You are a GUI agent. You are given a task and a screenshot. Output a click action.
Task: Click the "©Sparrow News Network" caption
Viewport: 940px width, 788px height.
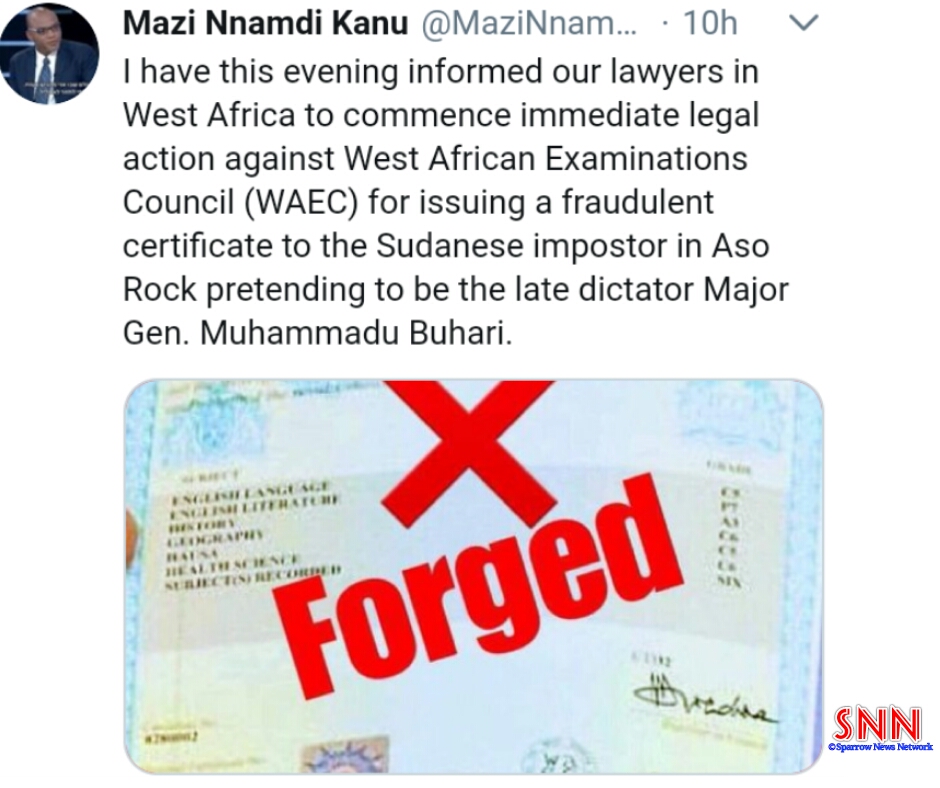pos(879,747)
